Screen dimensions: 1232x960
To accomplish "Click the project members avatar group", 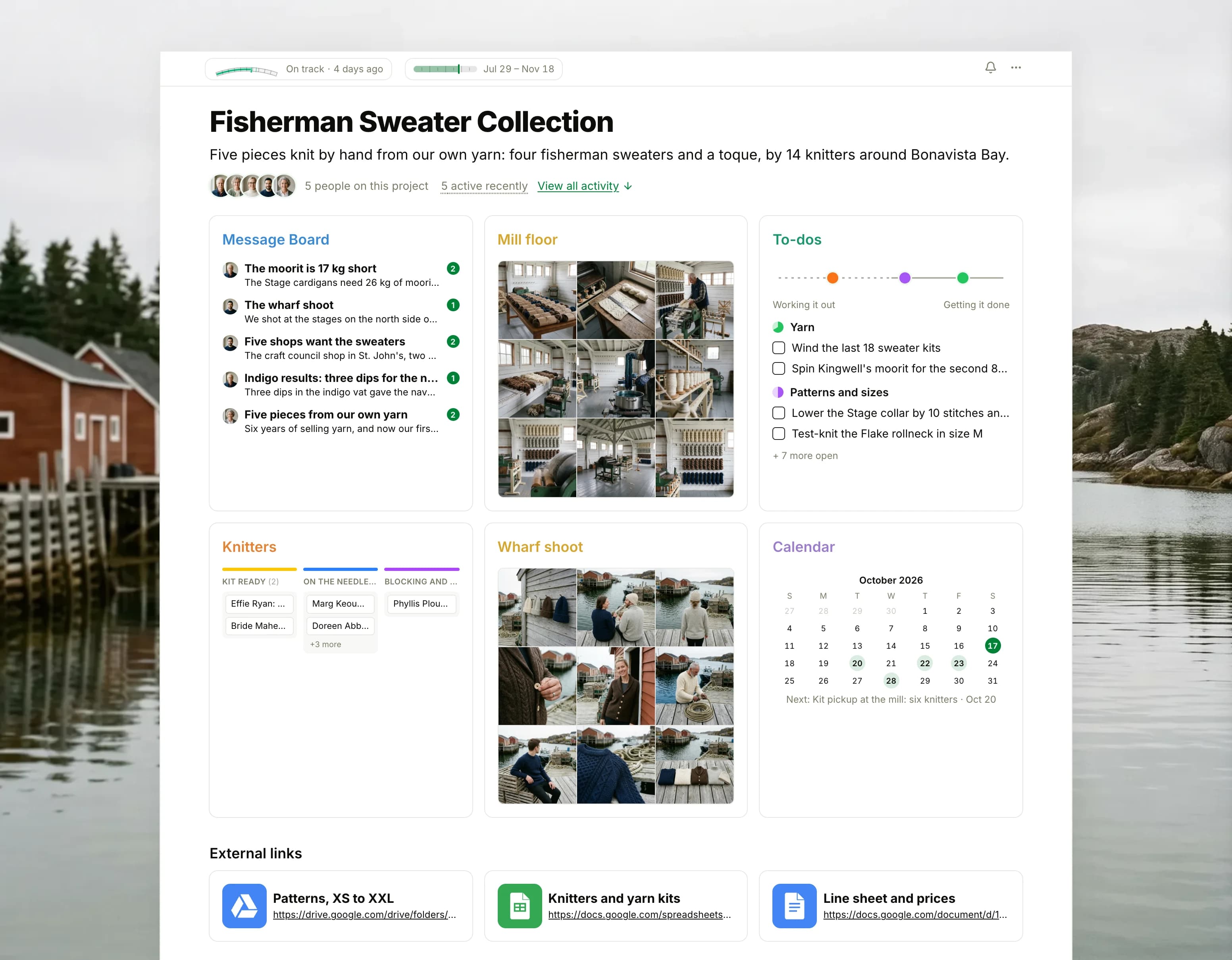I will coord(253,186).
